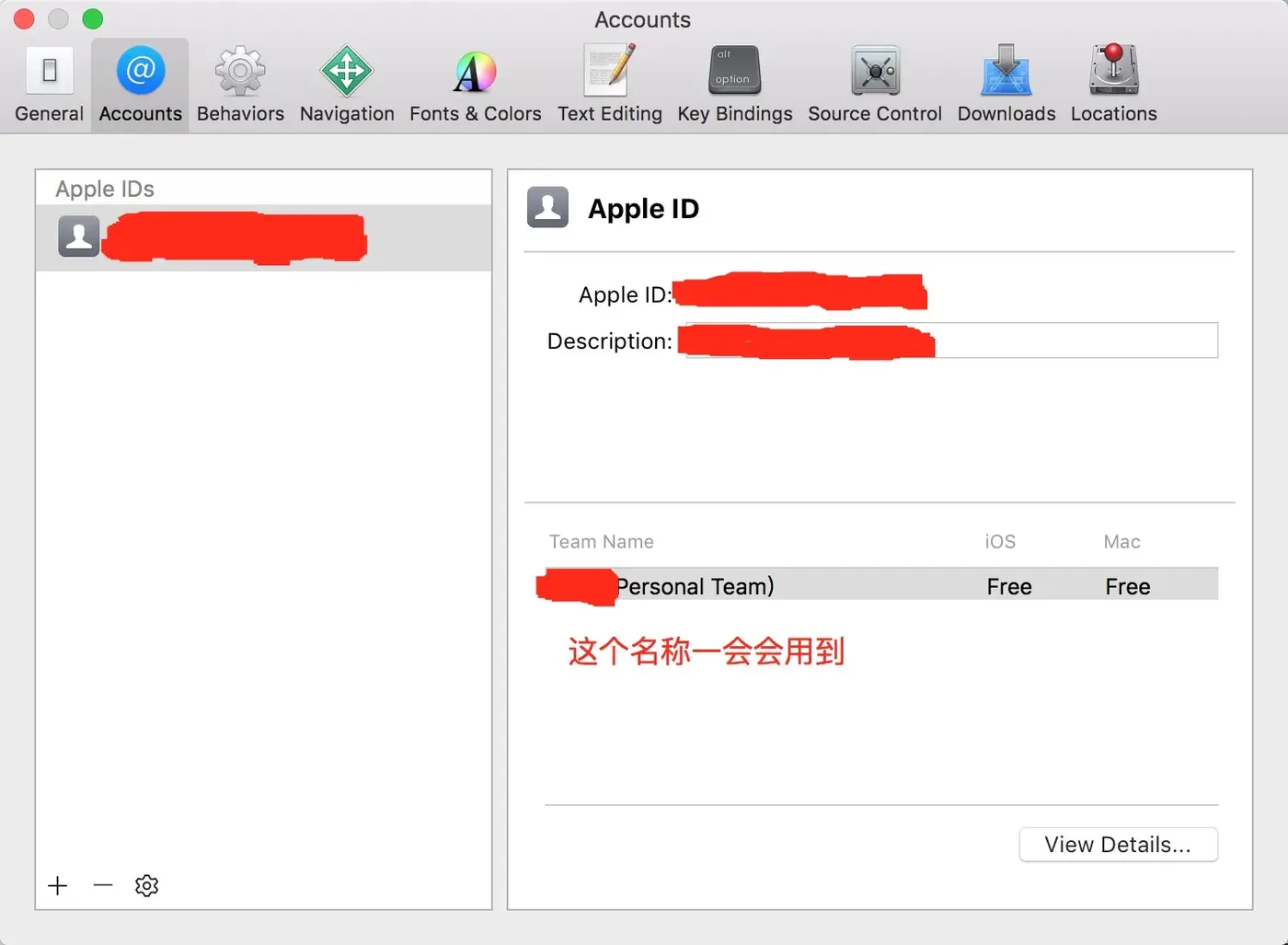Open the General preferences pane
The height and width of the screenshot is (945, 1288).
click(50, 86)
